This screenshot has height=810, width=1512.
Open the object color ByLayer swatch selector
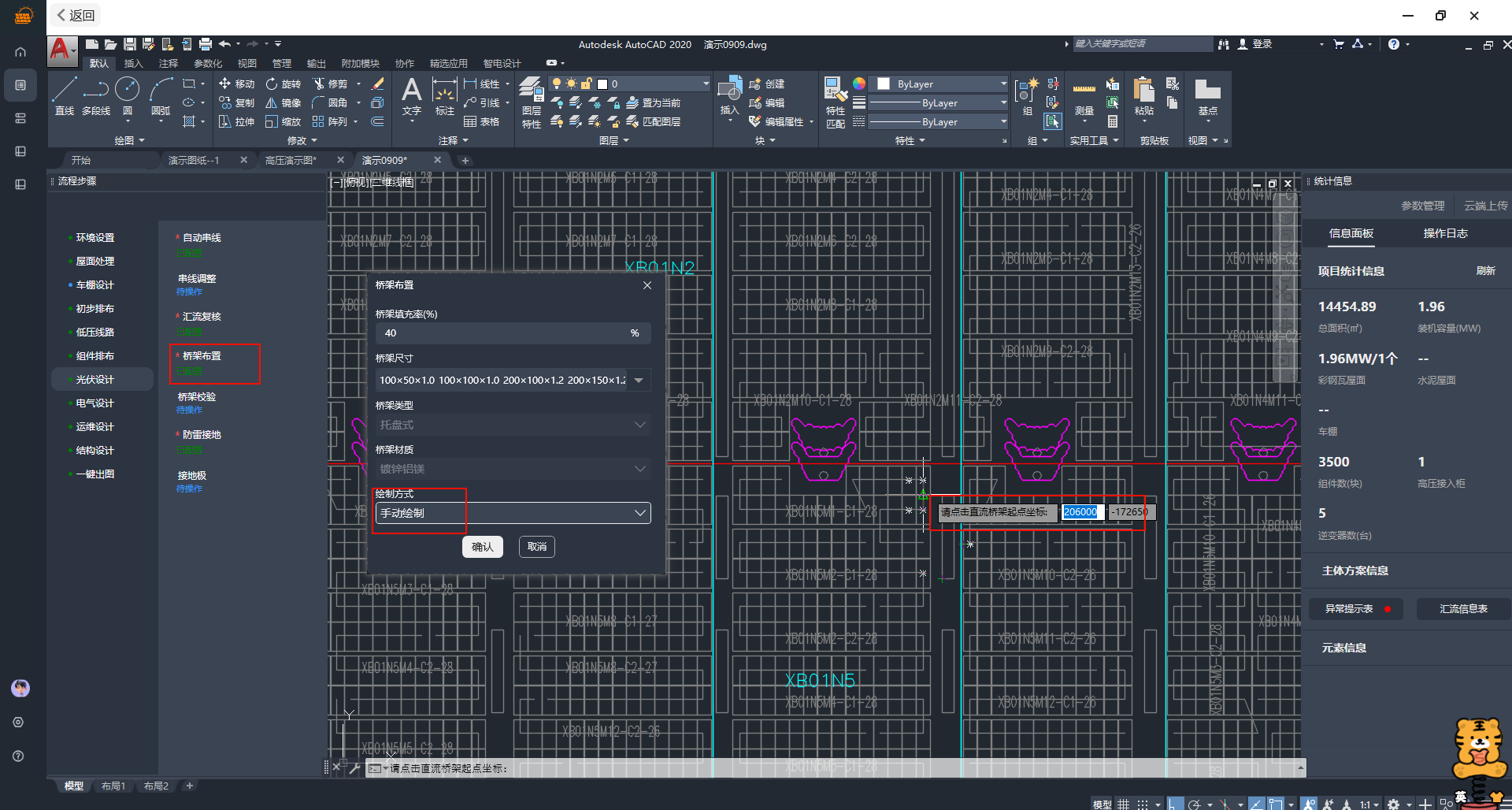point(940,84)
